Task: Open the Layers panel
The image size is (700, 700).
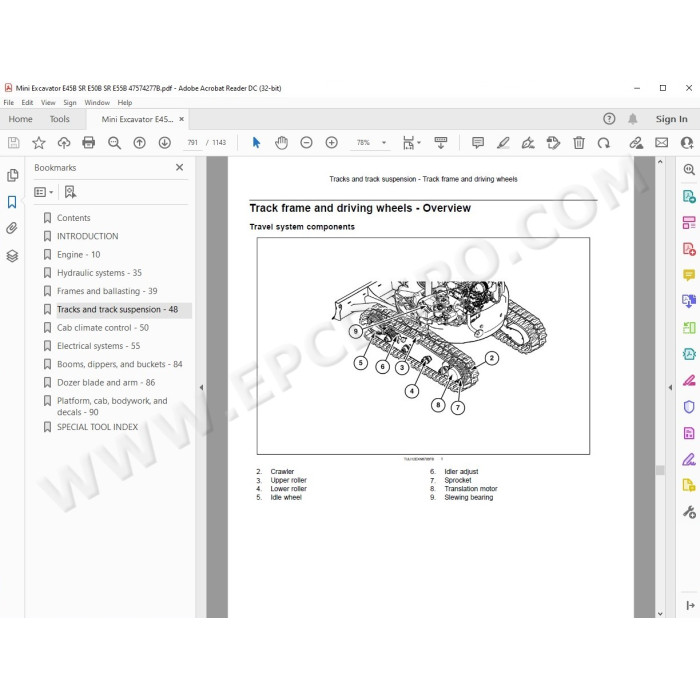Action: pyautogui.click(x=12, y=256)
